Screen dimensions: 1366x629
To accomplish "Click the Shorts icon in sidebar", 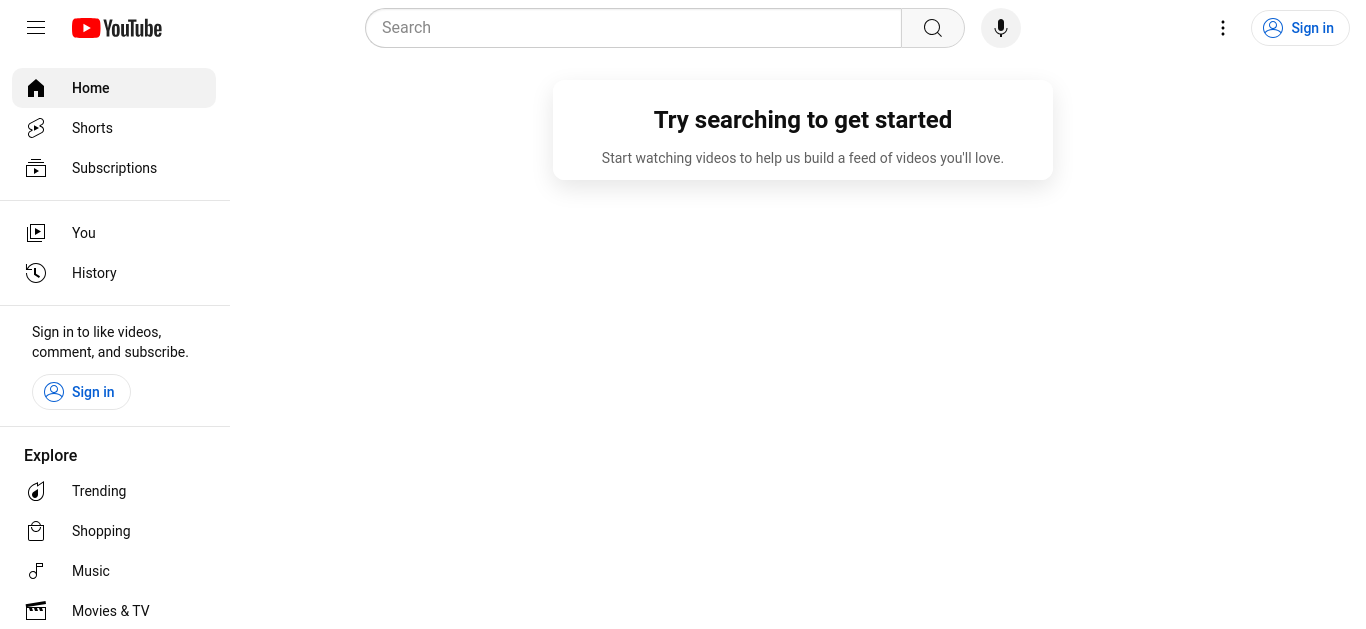I will [36, 128].
